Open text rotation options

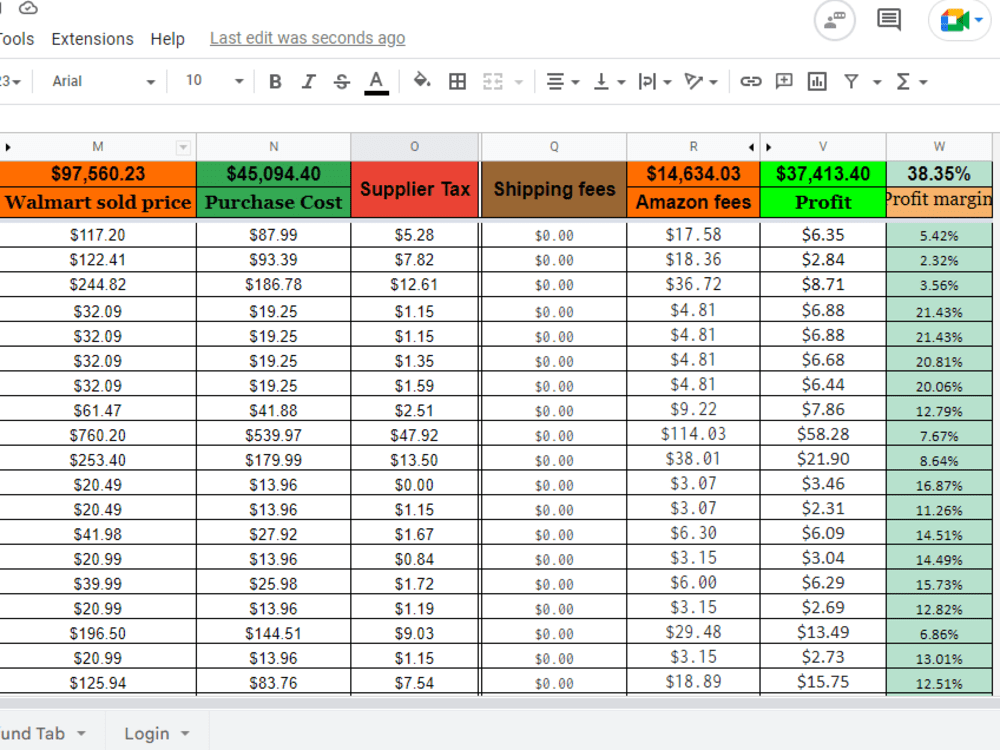(x=701, y=82)
